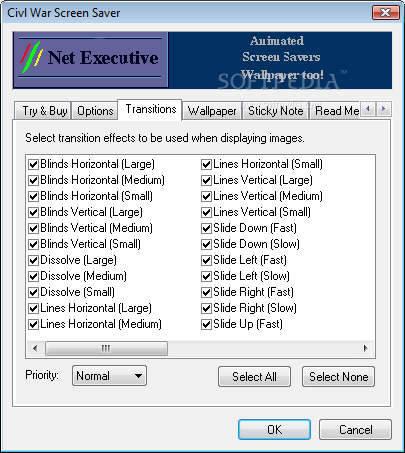Click the tab strip scroll-right arrow
405x453 pixels.
383,109
